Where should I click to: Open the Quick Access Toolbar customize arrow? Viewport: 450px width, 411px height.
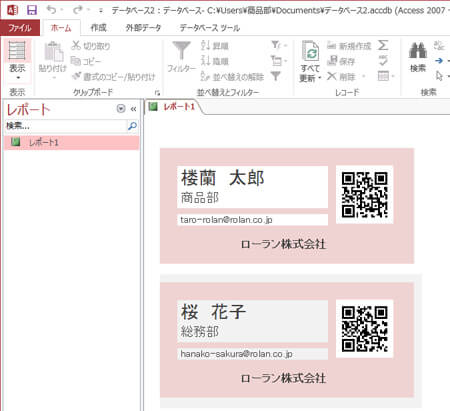coord(101,11)
